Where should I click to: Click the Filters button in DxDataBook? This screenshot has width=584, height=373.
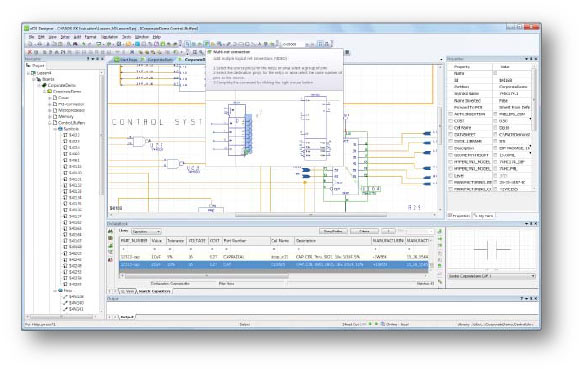[364, 231]
